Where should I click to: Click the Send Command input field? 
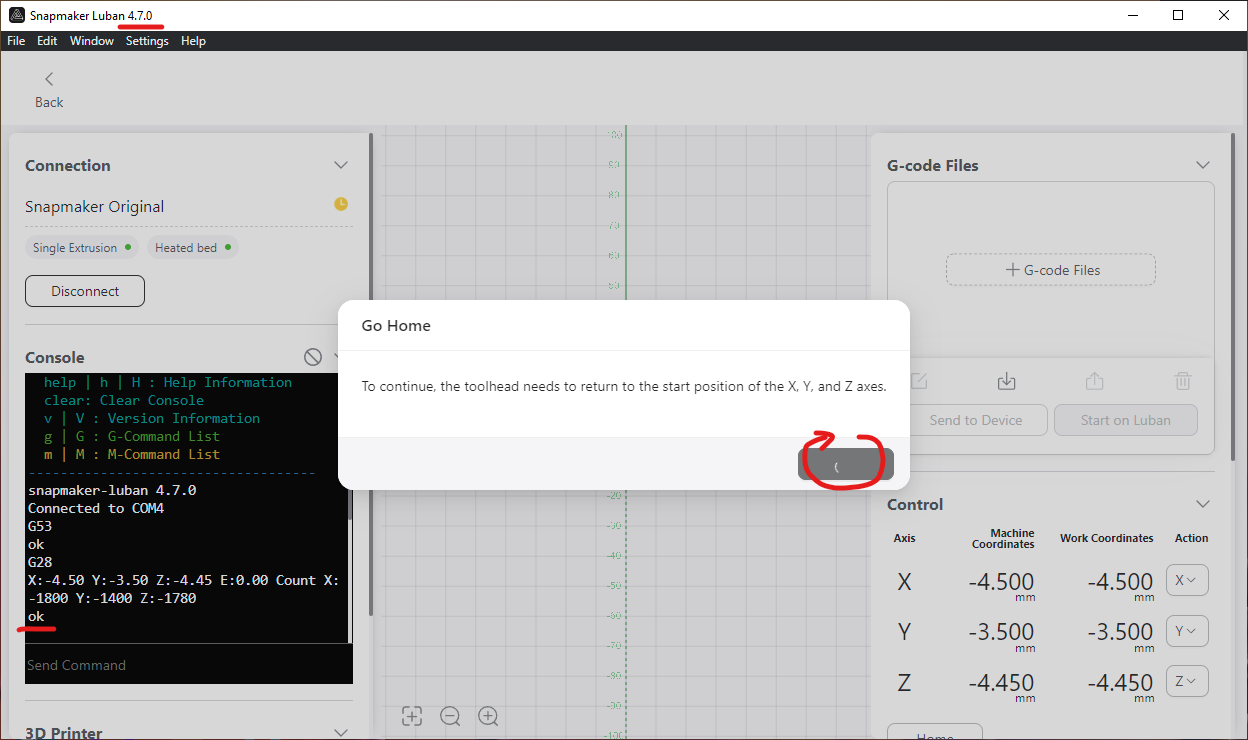pos(189,665)
